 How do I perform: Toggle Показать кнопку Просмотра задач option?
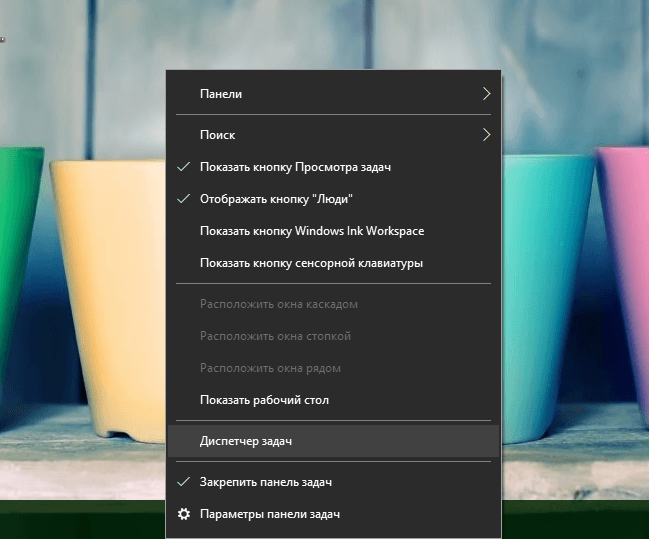[334, 167]
